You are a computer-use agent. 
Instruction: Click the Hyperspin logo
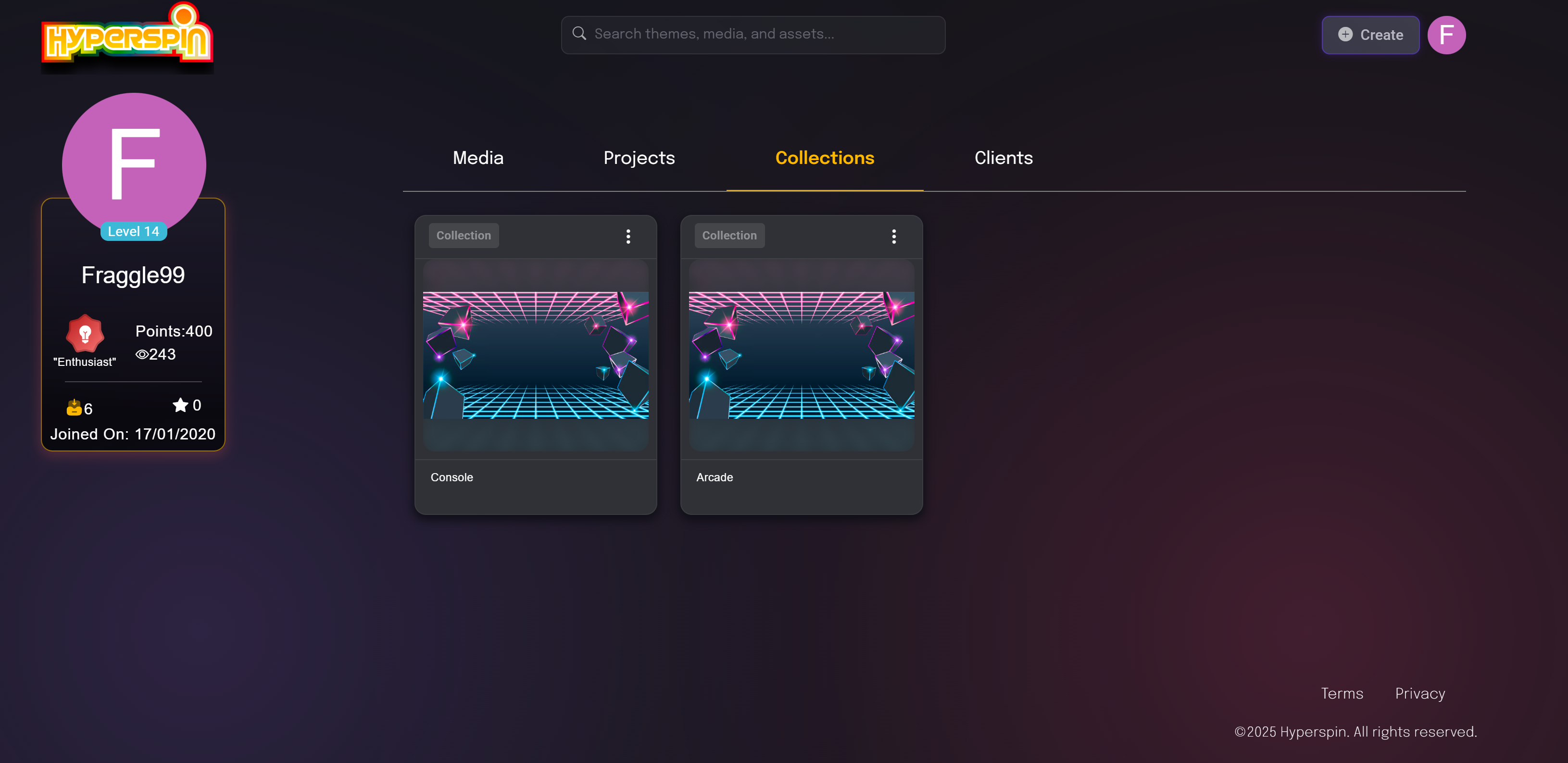127,38
